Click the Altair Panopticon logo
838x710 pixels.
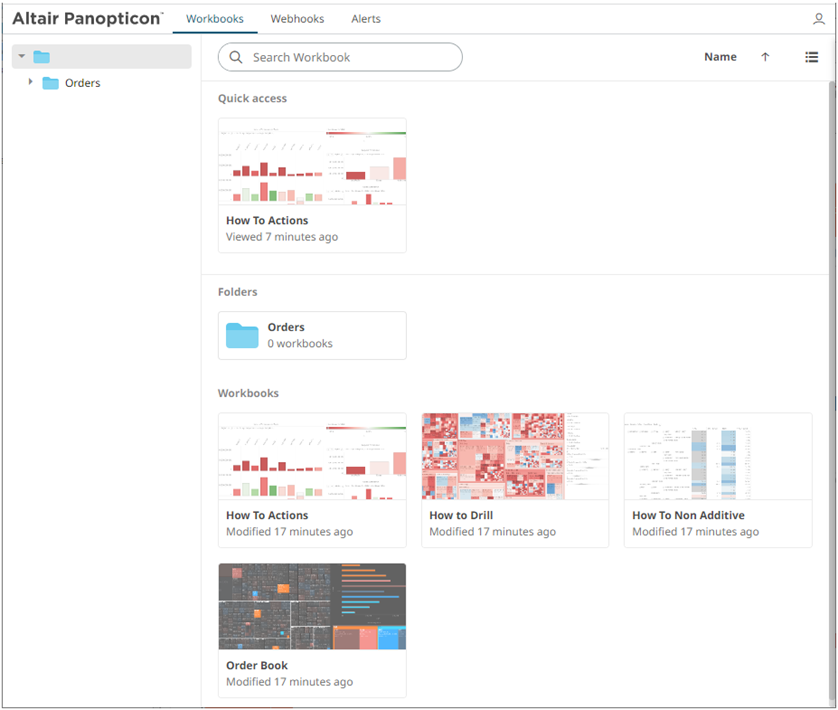pos(86,18)
